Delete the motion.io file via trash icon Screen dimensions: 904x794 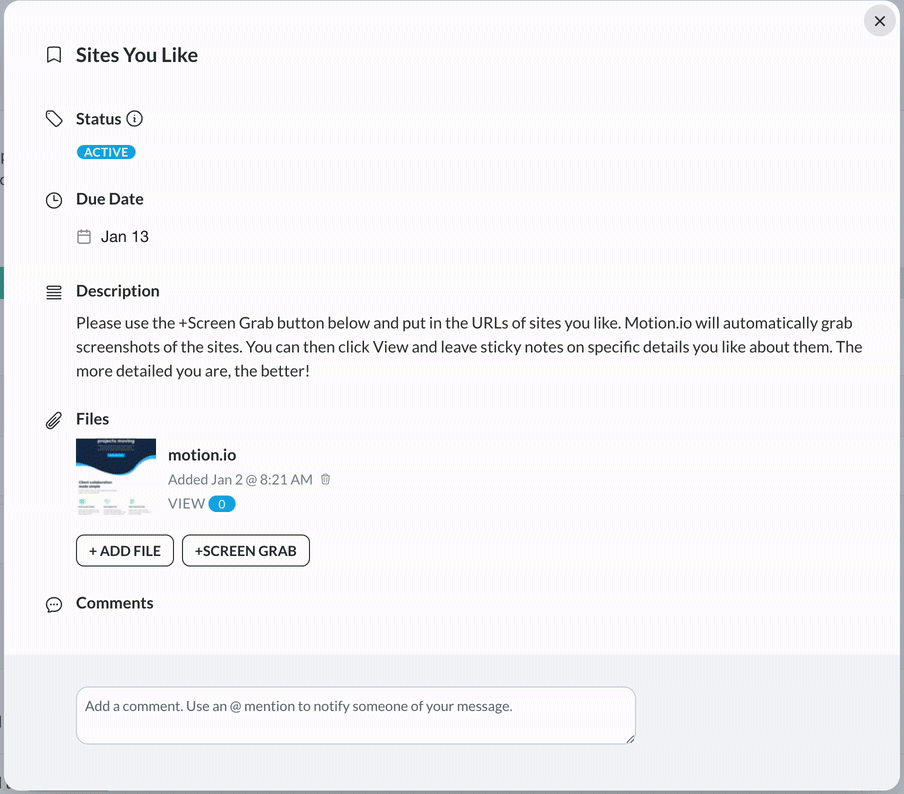click(325, 479)
